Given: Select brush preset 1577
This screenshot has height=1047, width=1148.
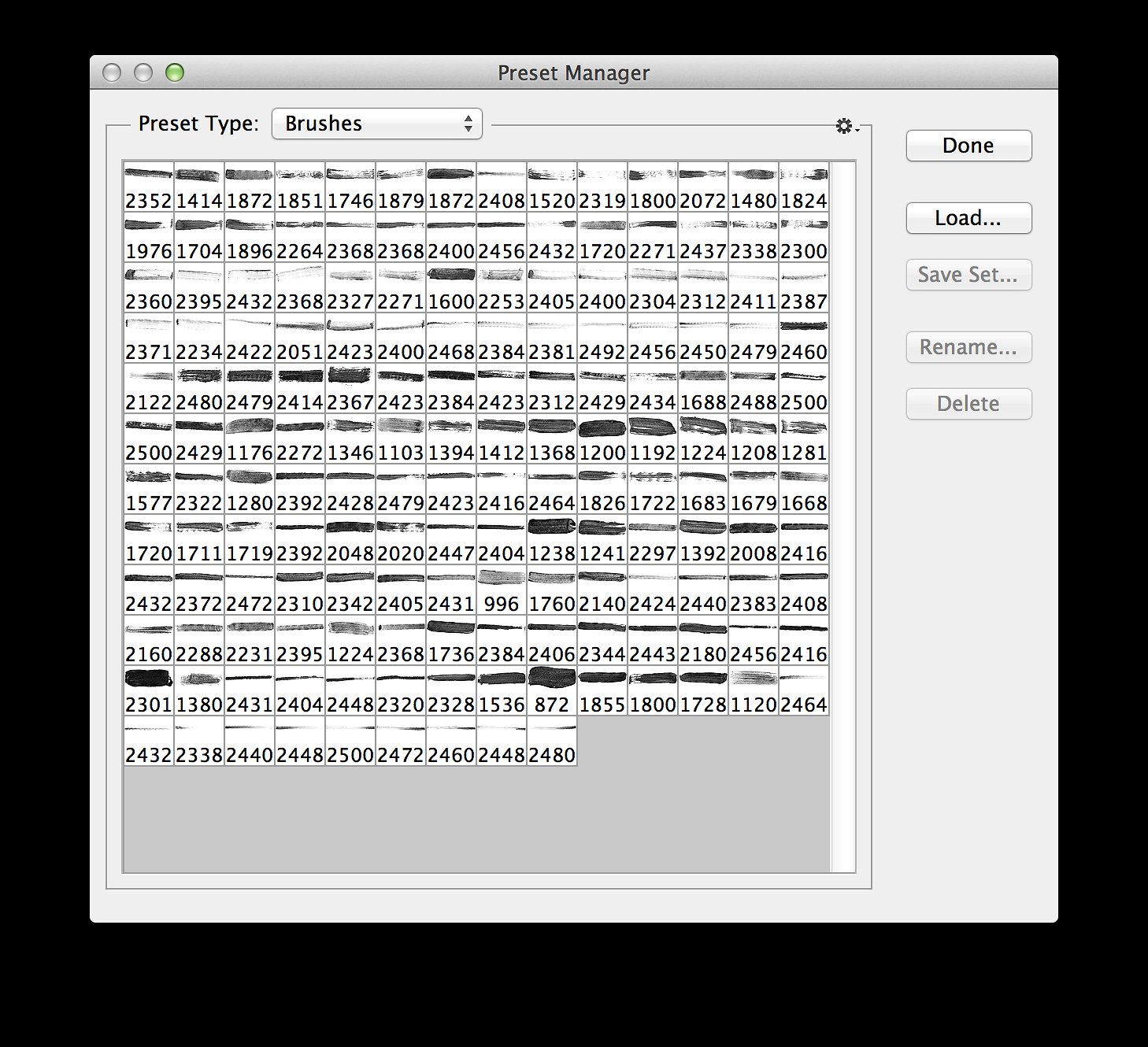Looking at the screenshot, I should pyautogui.click(x=149, y=490).
